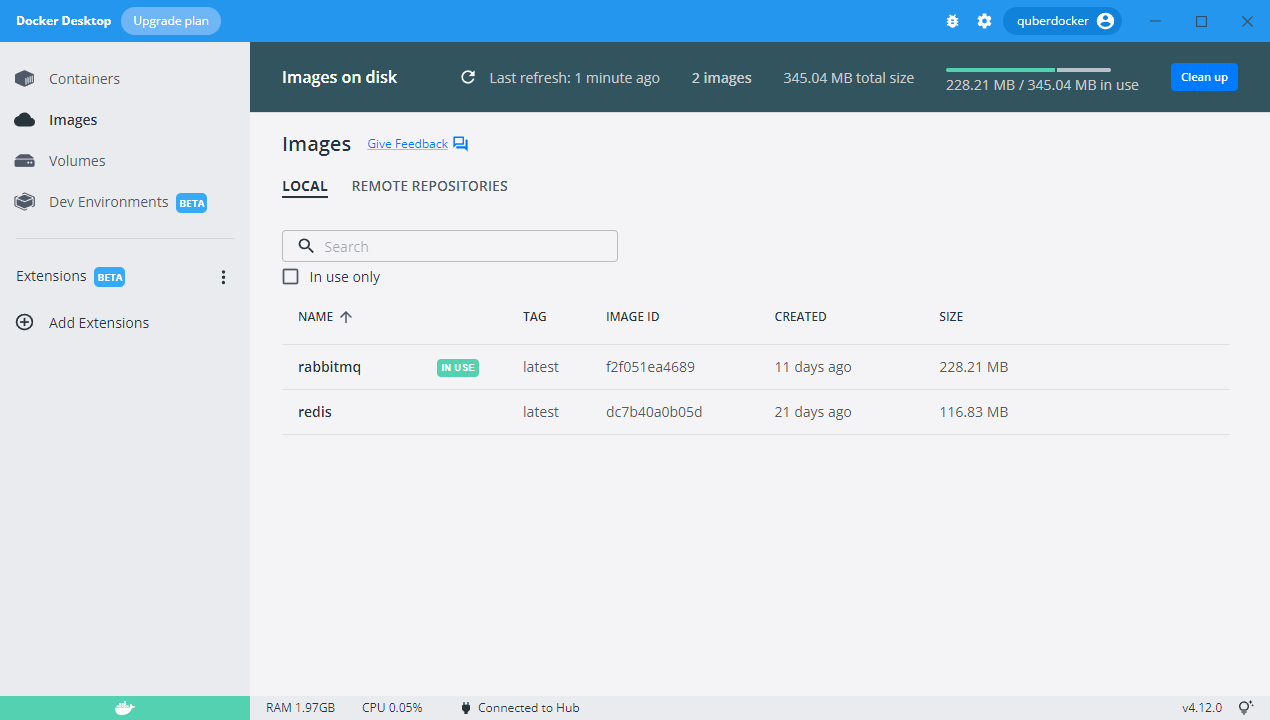Click the Clean up button
Screen dimensions: 1270x720
(1203, 77)
